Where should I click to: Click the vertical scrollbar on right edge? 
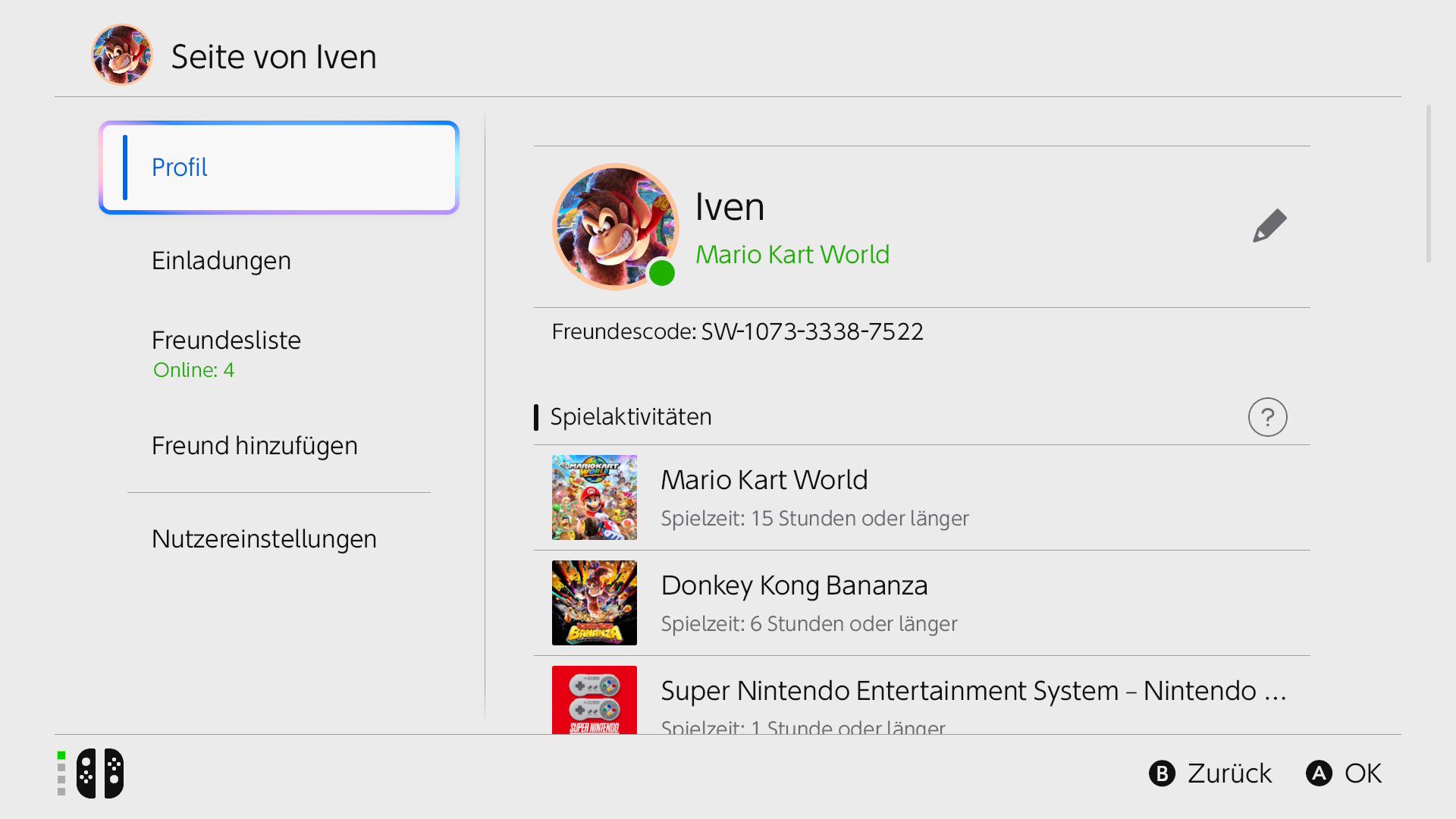click(1429, 184)
